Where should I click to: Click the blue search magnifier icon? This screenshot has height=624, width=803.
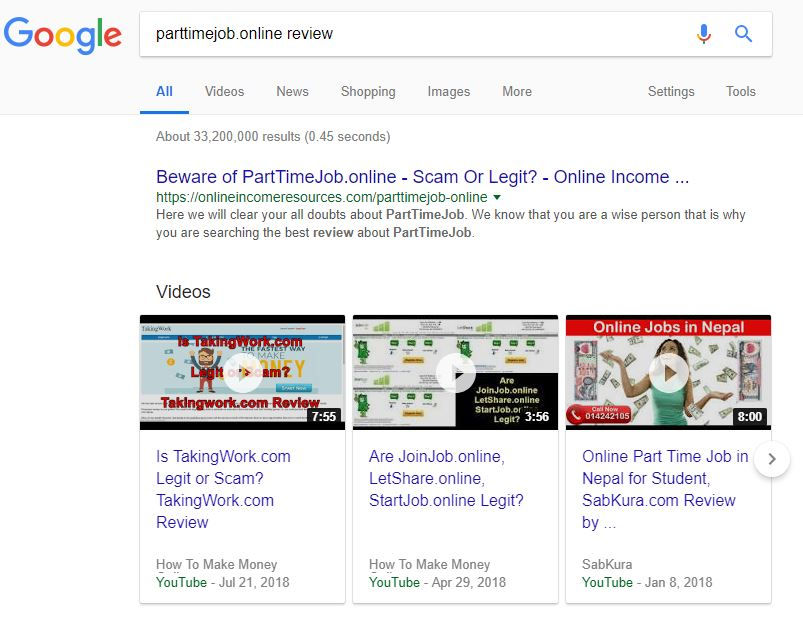click(x=743, y=34)
